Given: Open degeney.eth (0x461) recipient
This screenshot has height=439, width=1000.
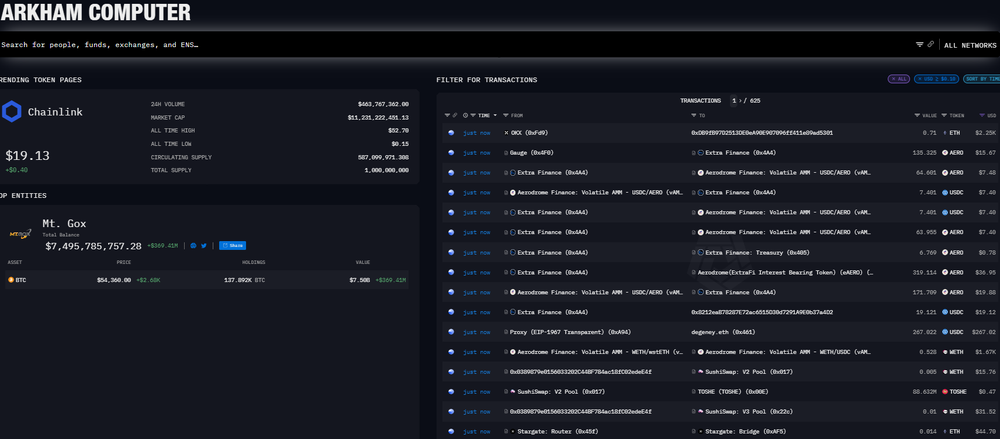Looking at the screenshot, I should pos(724,332).
